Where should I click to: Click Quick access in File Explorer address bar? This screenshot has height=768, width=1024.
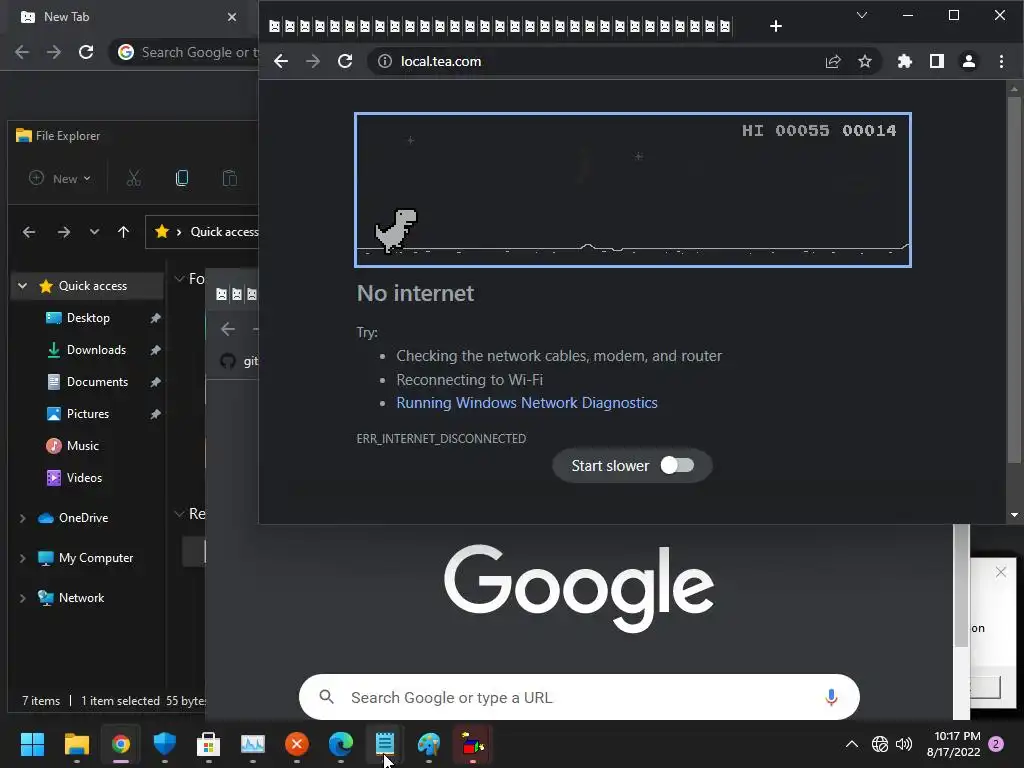tap(224, 232)
